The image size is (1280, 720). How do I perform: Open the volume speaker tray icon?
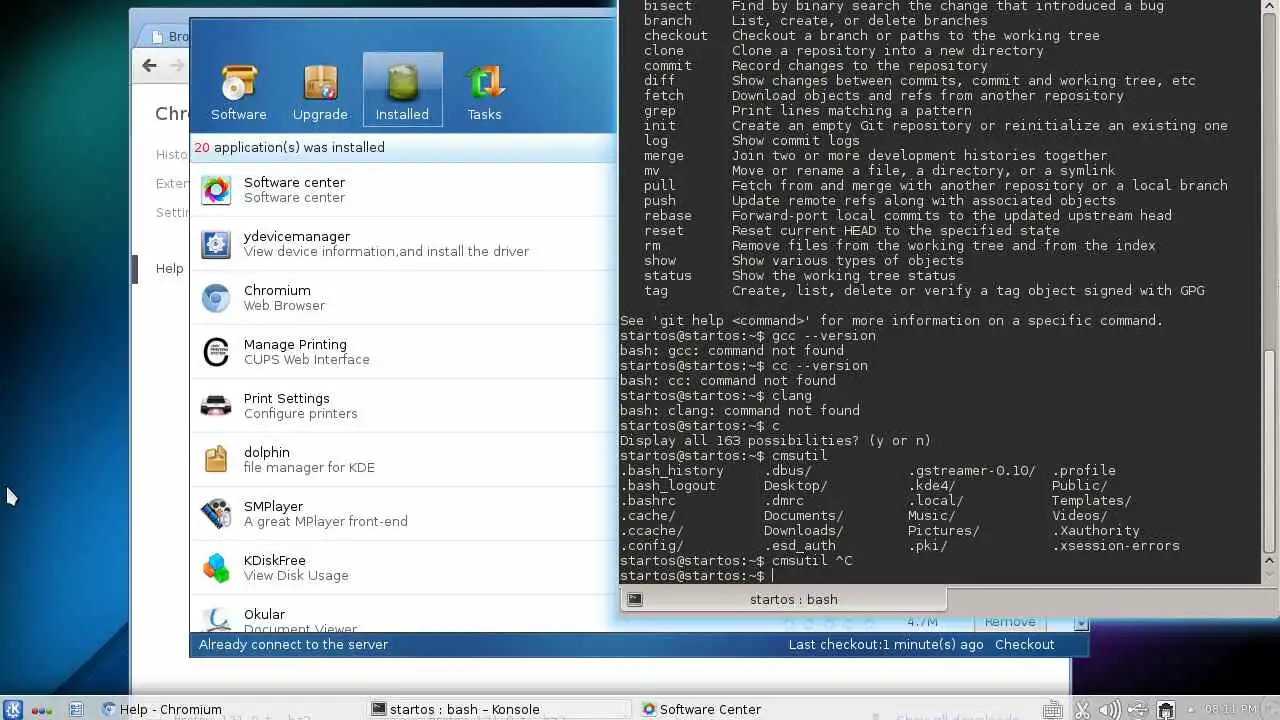[1109, 710]
